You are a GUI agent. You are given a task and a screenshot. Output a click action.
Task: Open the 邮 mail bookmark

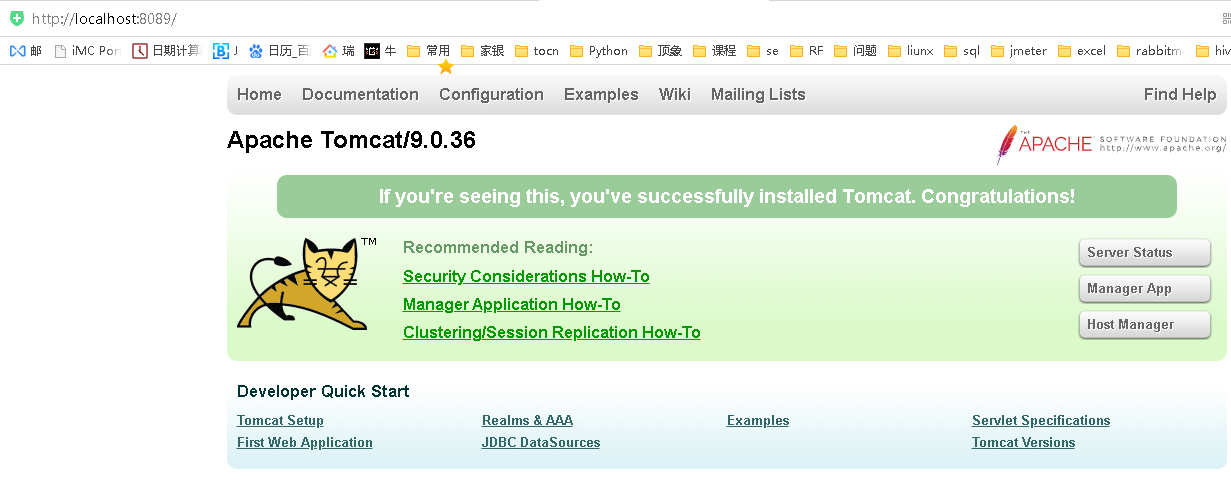pyautogui.click(x=26, y=51)
